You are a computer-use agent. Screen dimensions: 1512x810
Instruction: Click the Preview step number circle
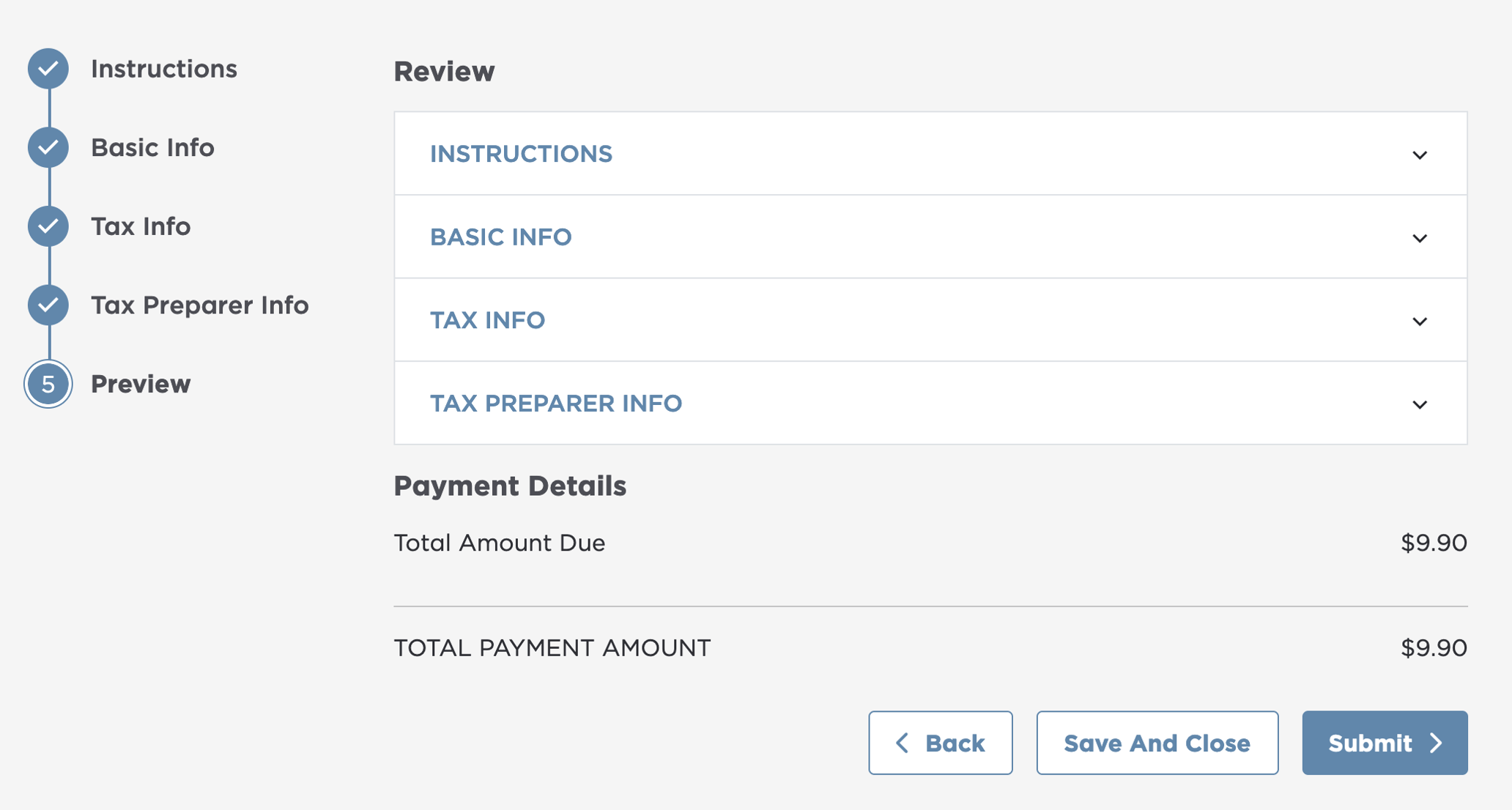(x=48, y=384)
